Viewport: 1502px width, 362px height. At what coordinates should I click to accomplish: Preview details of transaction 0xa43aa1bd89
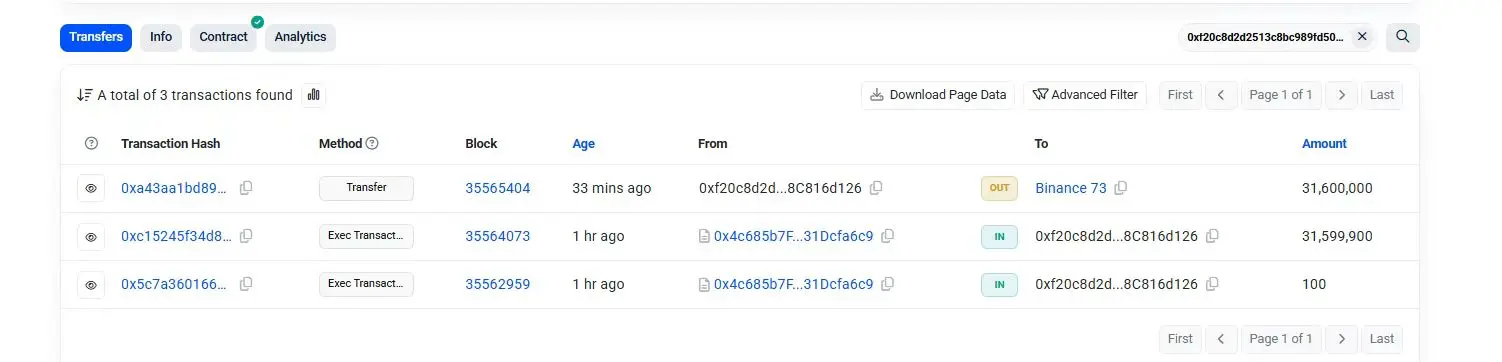pos(91,188)
